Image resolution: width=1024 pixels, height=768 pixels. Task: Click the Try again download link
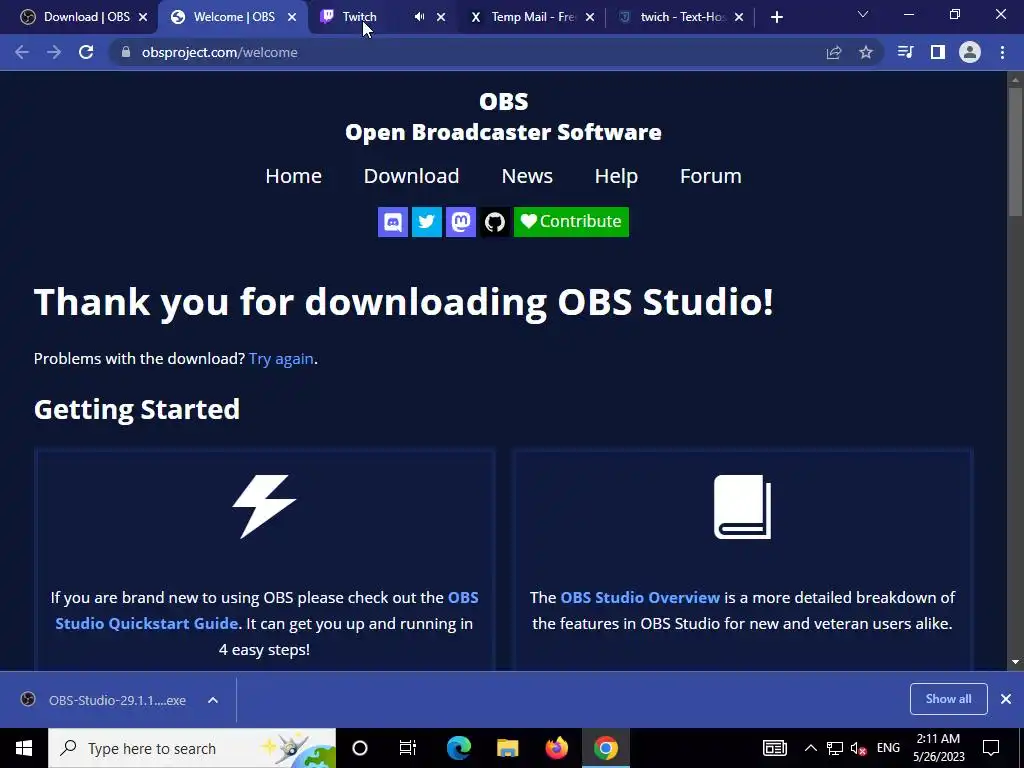coord(281,359)
